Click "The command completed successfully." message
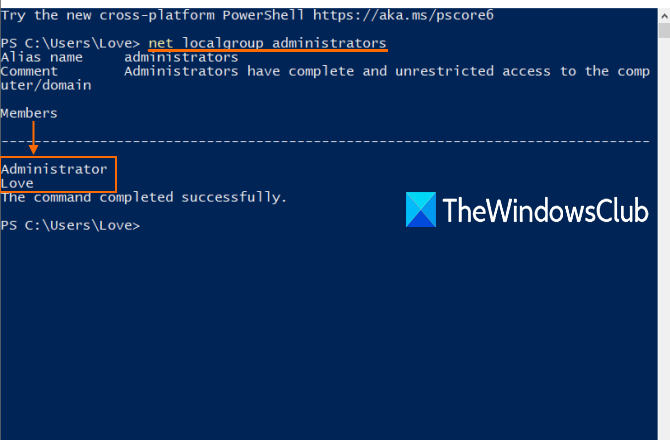670x440 pixels. tap(144, 197)
